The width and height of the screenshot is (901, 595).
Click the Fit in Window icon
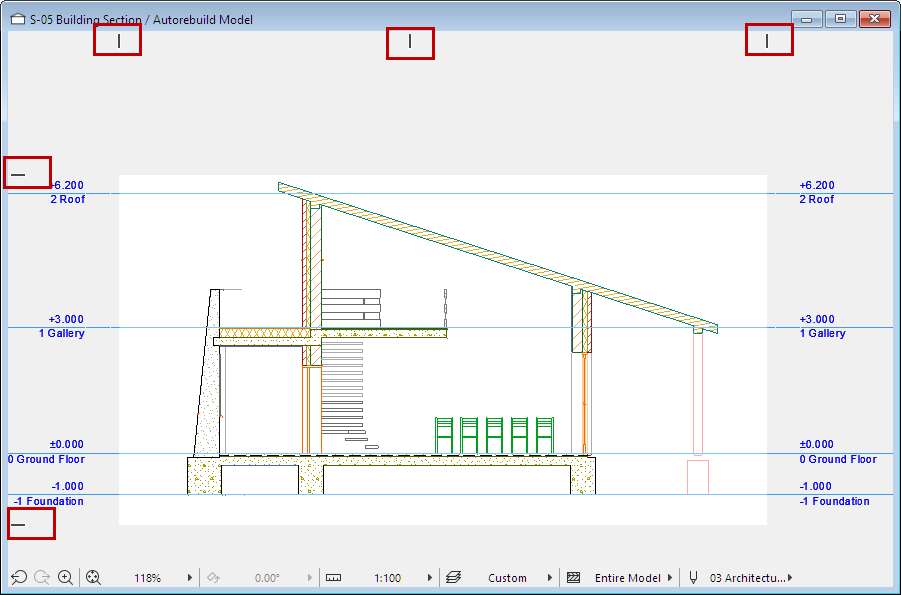93,577
